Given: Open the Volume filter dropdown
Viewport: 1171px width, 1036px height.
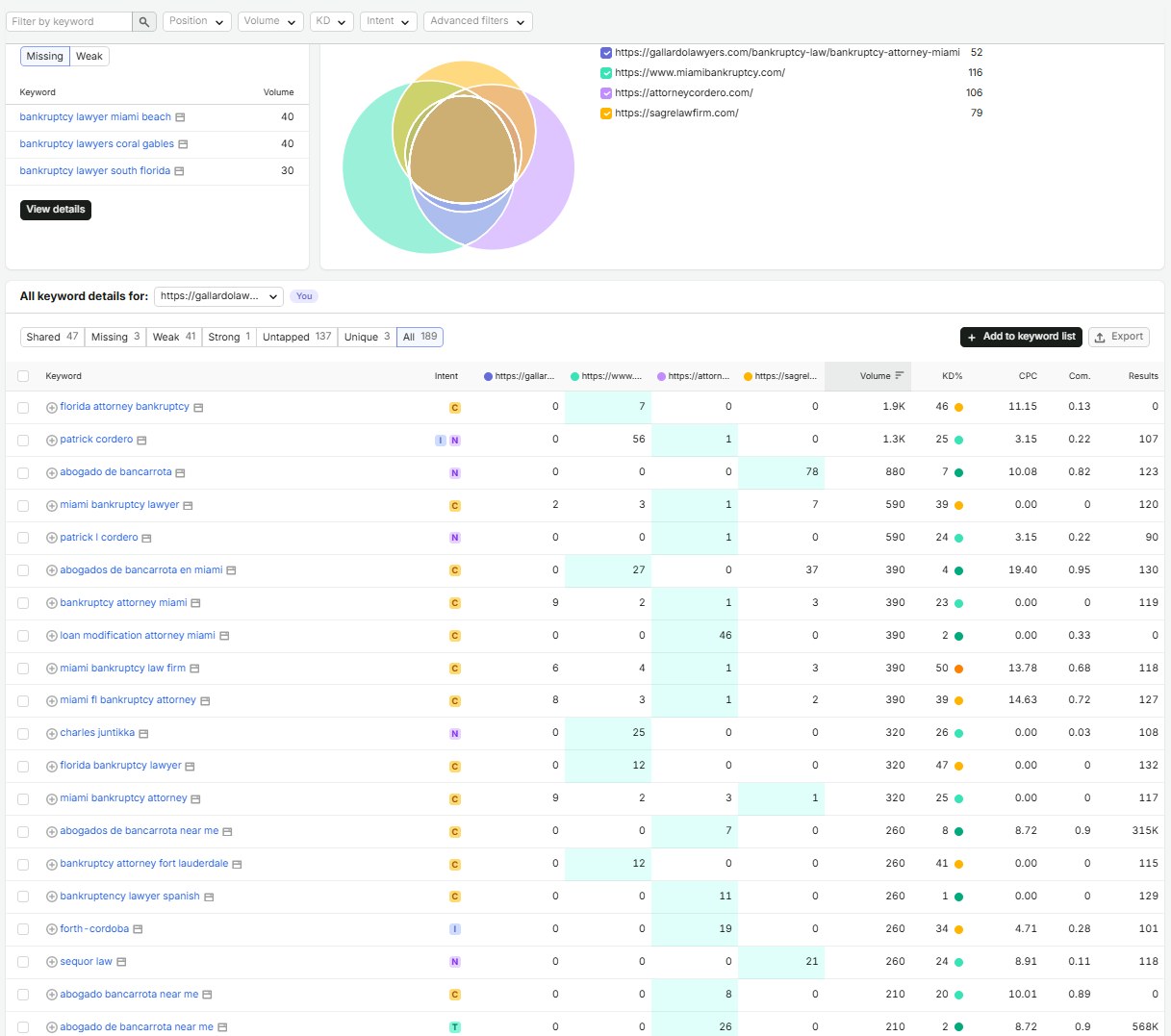Looking at the screenshot, I should click(270, 21).
